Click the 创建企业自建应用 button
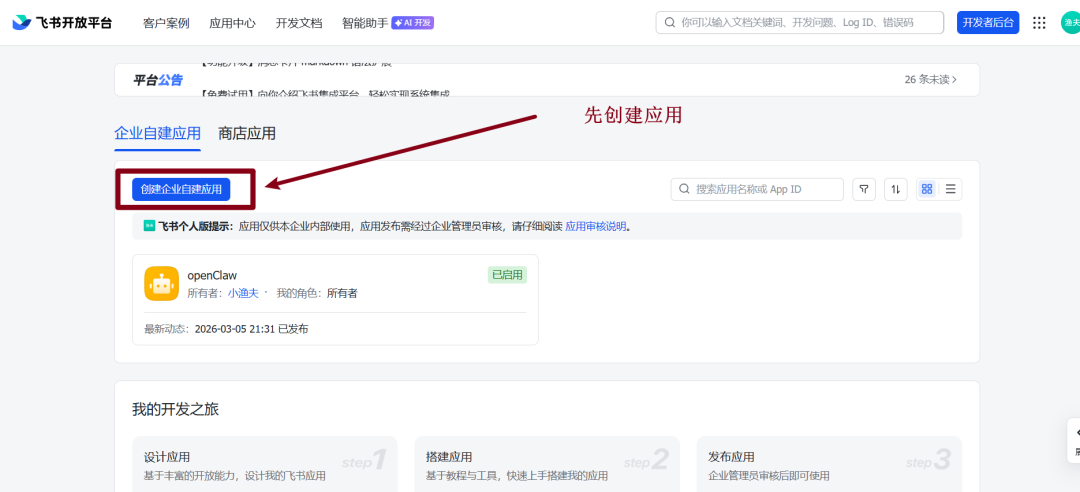1080x492 pixels. (181, 189)
